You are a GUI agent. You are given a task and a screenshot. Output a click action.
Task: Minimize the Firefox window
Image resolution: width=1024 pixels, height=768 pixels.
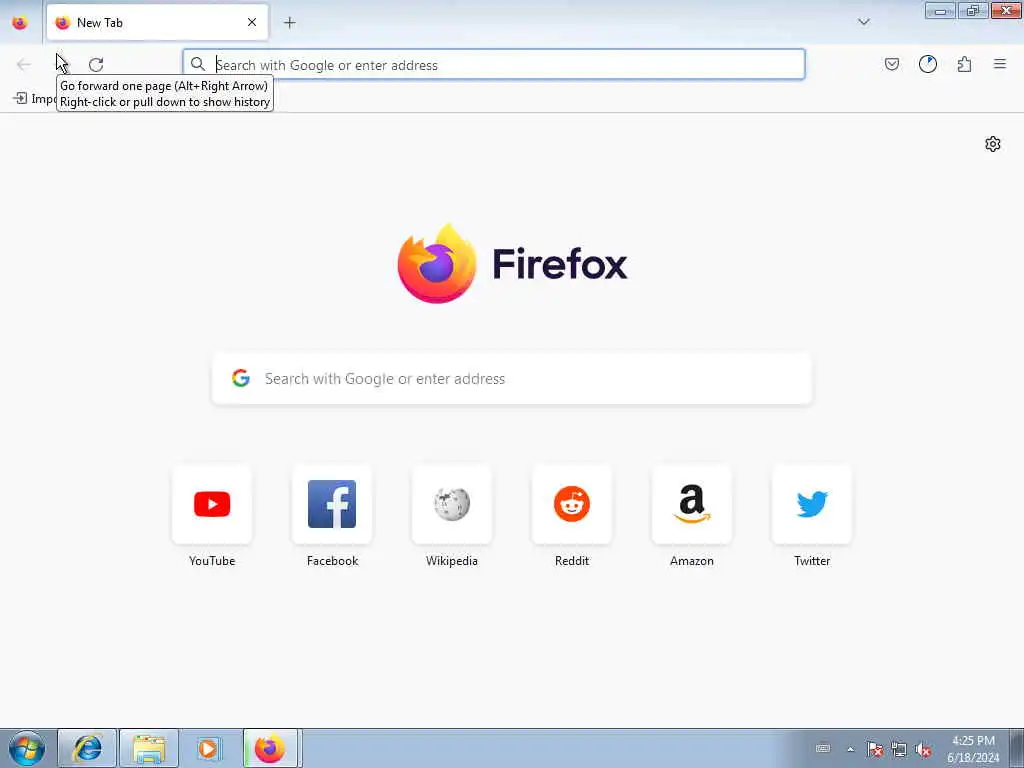(940, 11)
